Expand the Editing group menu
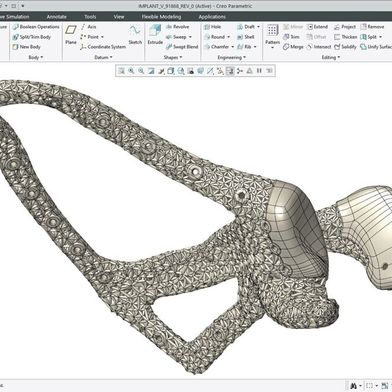The width and height of the screenshot is (392, 392). tap(331, 57)
